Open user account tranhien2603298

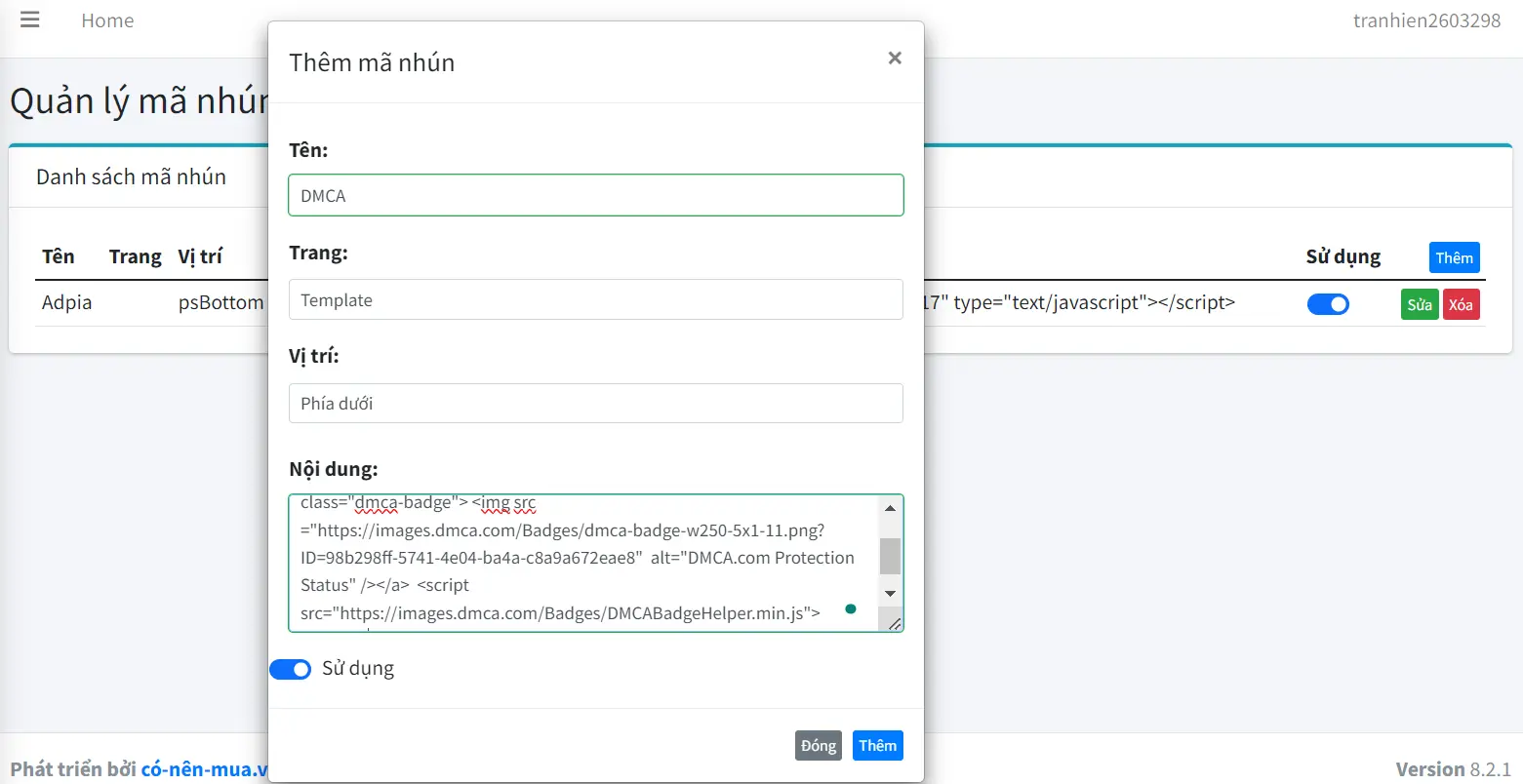coord(1426,20)
